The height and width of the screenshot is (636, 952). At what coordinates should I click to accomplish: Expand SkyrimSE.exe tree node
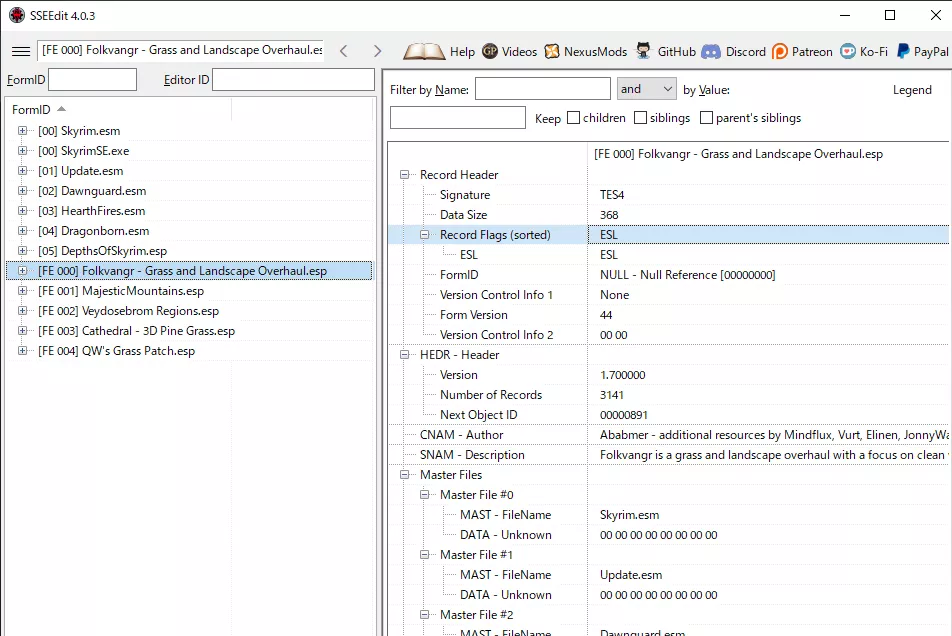point(22,151)
